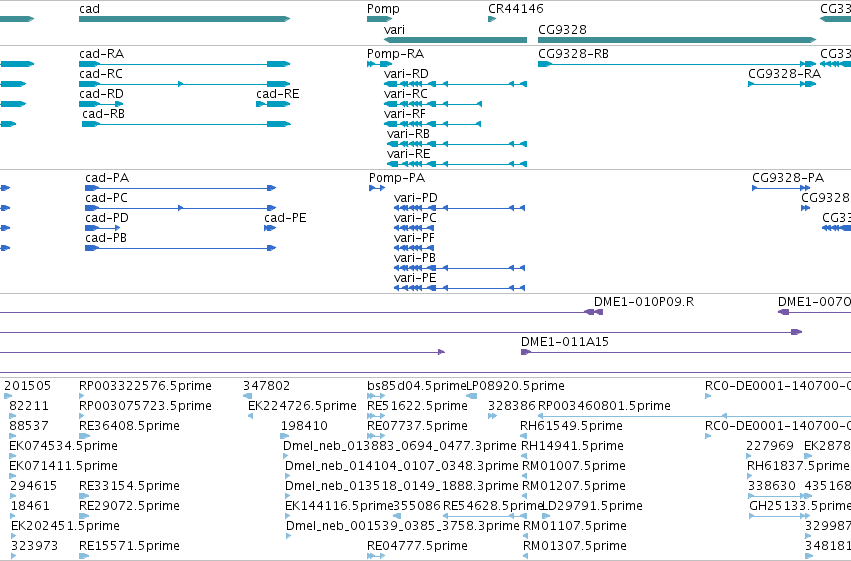Click EST RH14941.5prime

pyautogui.click(x=524, y=456)
